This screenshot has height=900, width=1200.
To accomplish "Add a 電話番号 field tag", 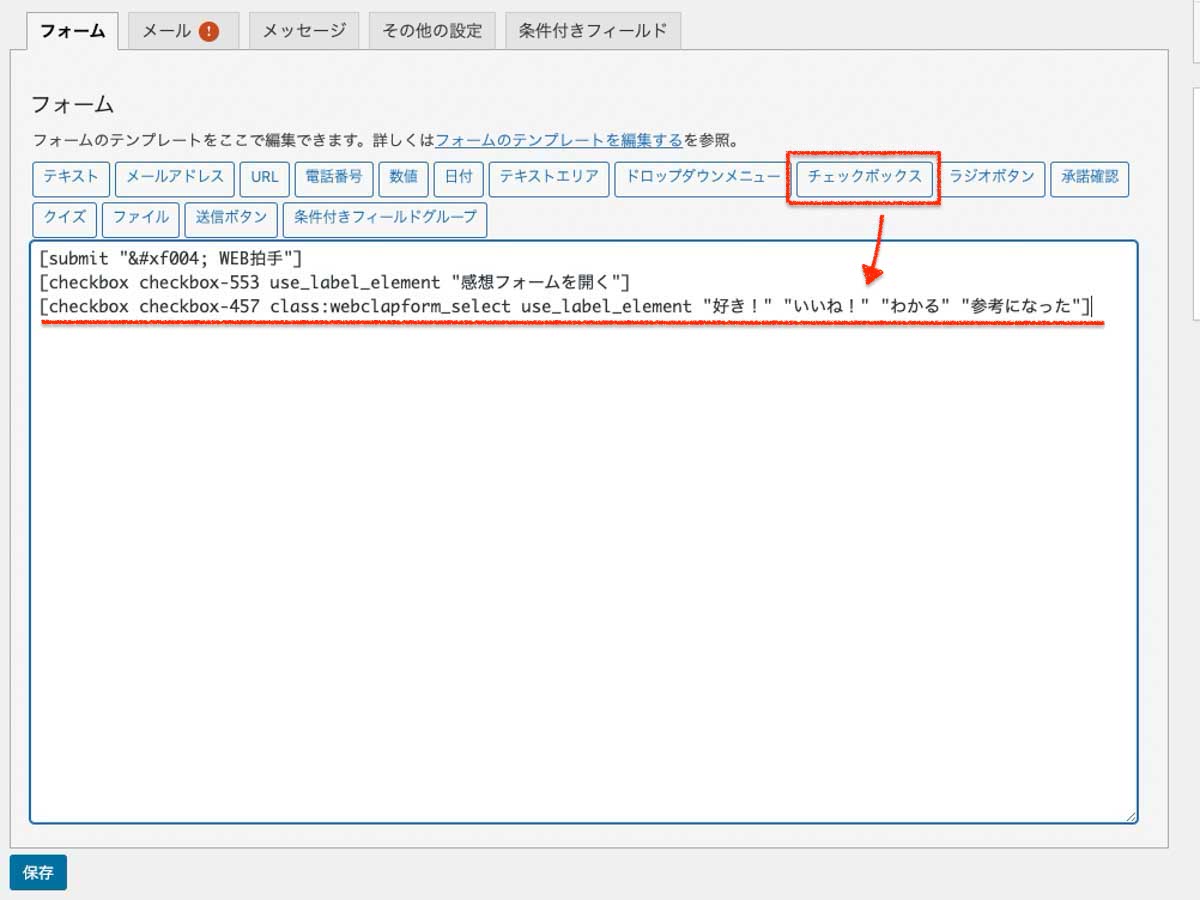I will tap(334, 178).
